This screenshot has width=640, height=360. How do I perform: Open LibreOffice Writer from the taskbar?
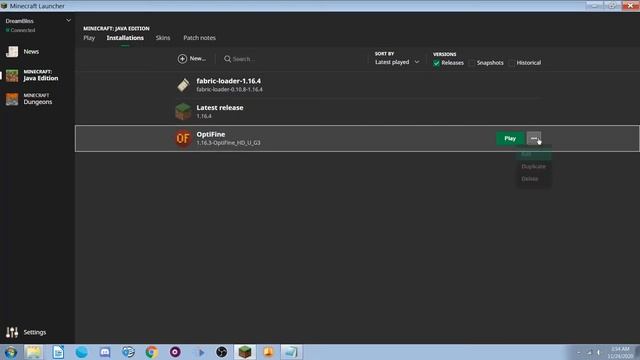(58, 352)
